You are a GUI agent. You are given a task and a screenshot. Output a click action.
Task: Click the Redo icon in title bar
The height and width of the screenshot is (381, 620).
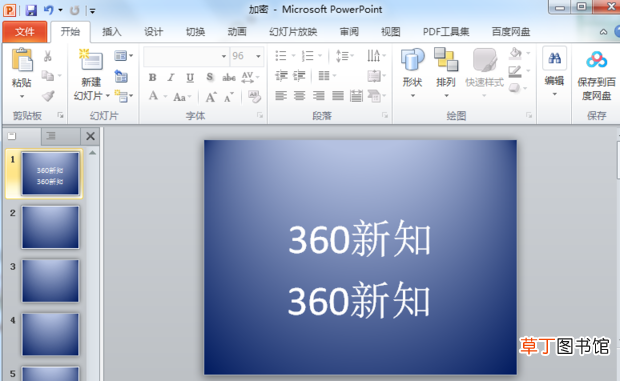(x=74, y=10)
